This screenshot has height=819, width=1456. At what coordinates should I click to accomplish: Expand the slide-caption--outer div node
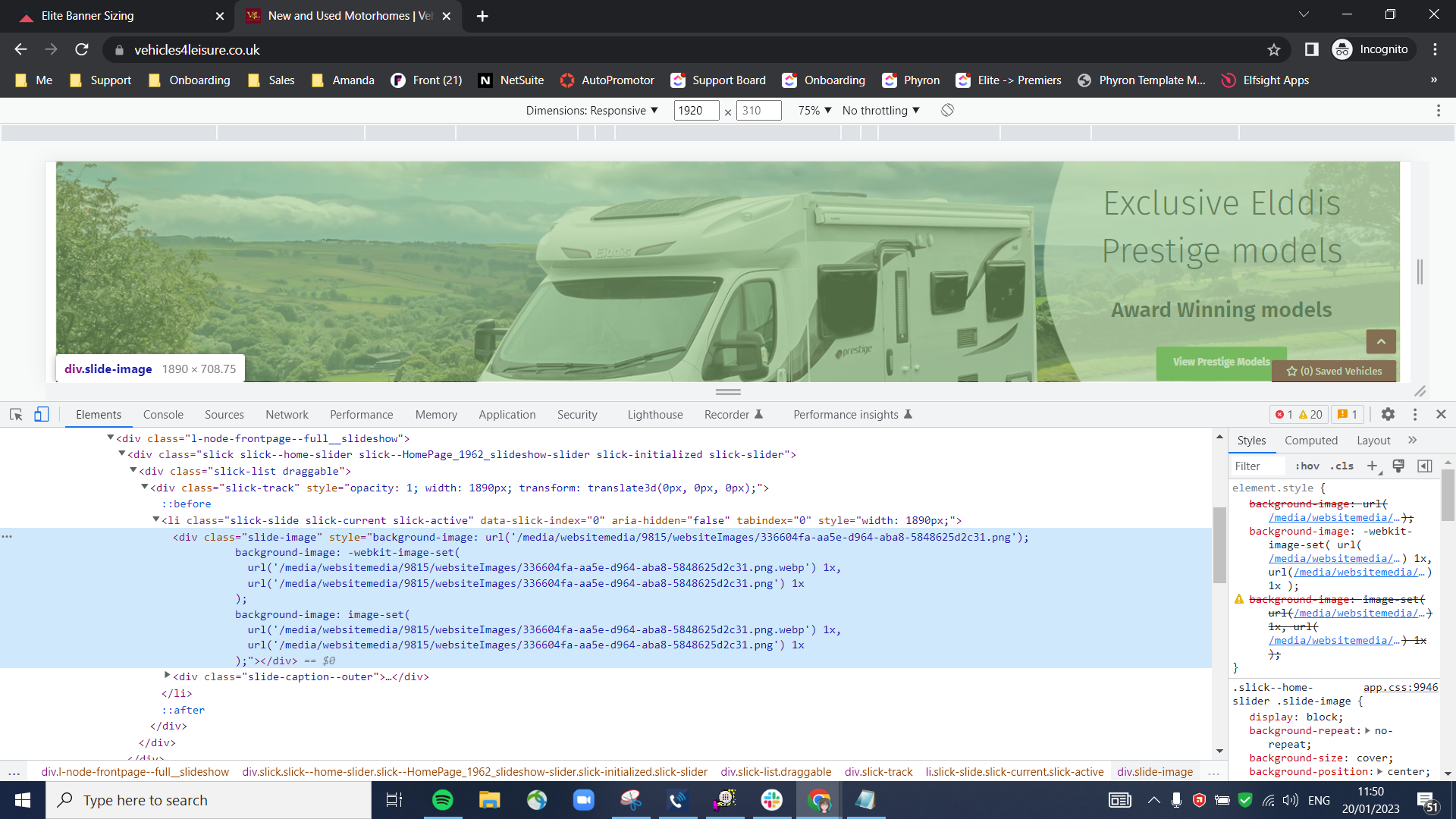pos(167,676)
